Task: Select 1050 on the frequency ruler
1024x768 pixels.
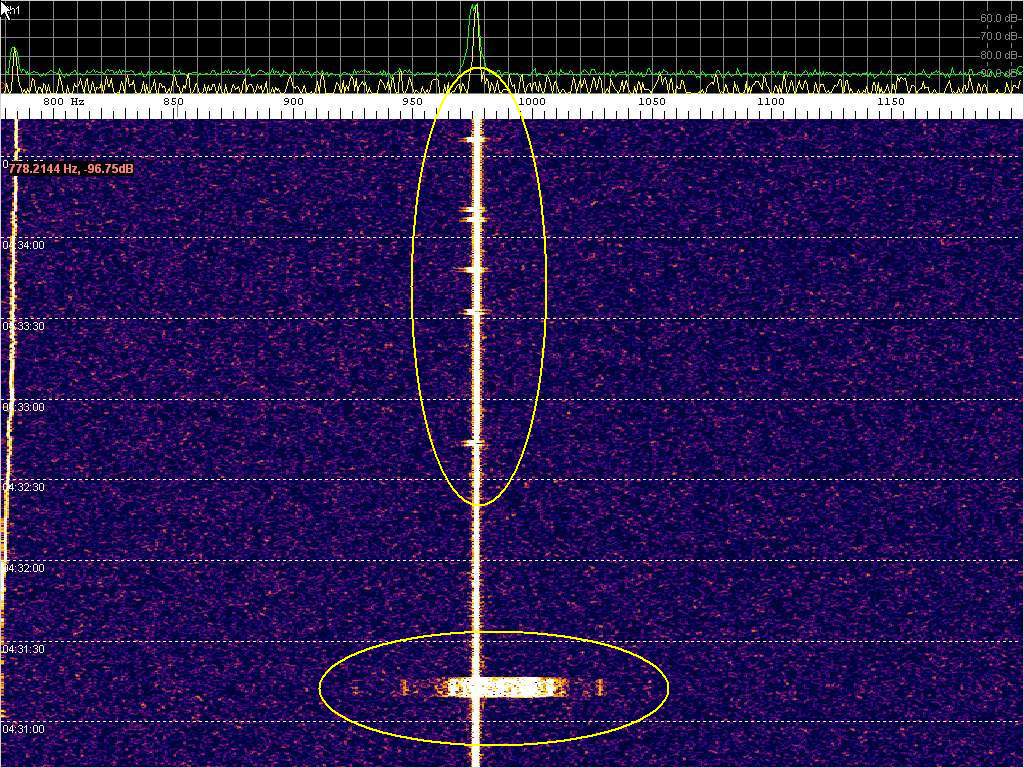Action: [651, 102]
